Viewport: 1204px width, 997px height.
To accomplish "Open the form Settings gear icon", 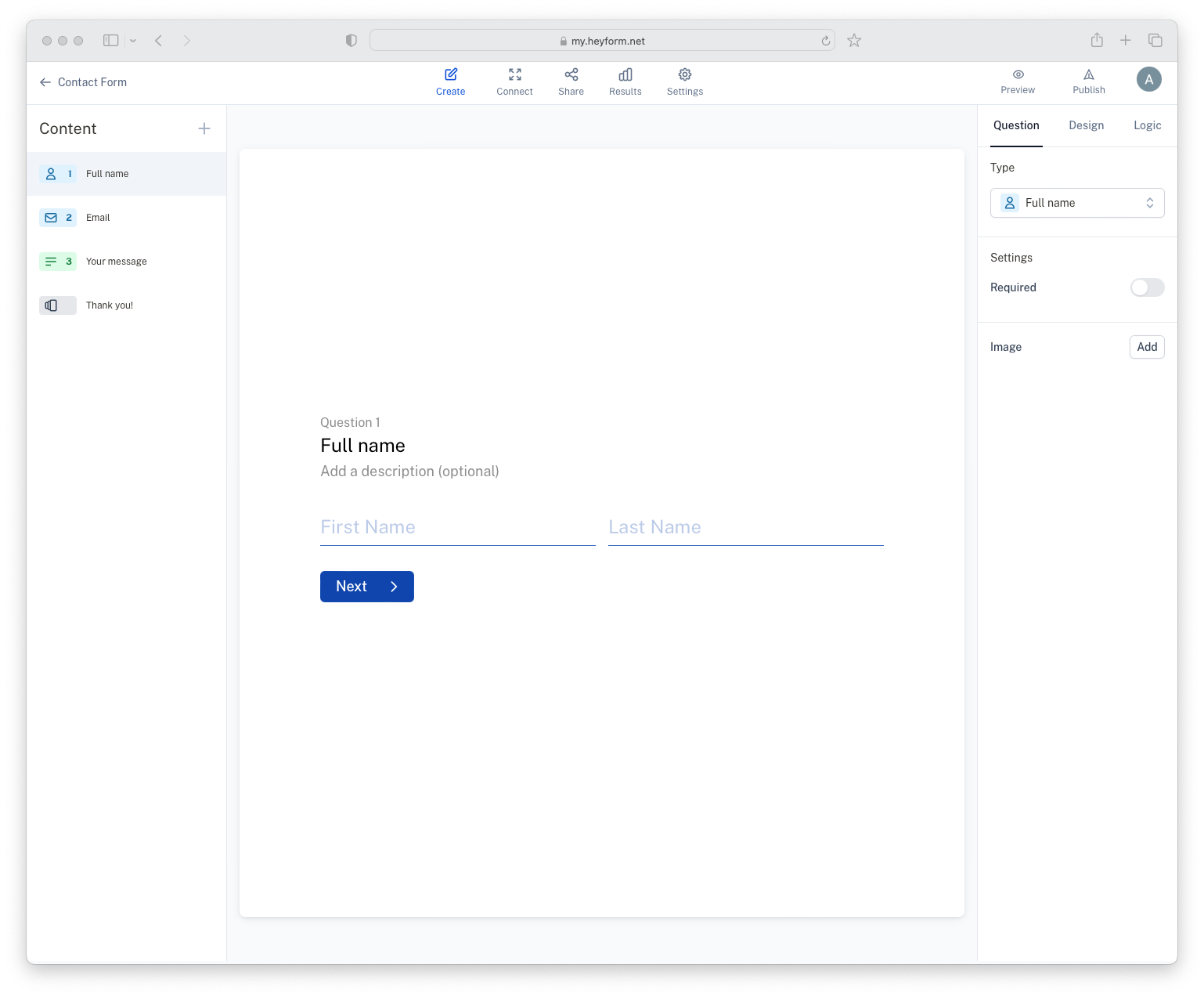I will [685, 74].
